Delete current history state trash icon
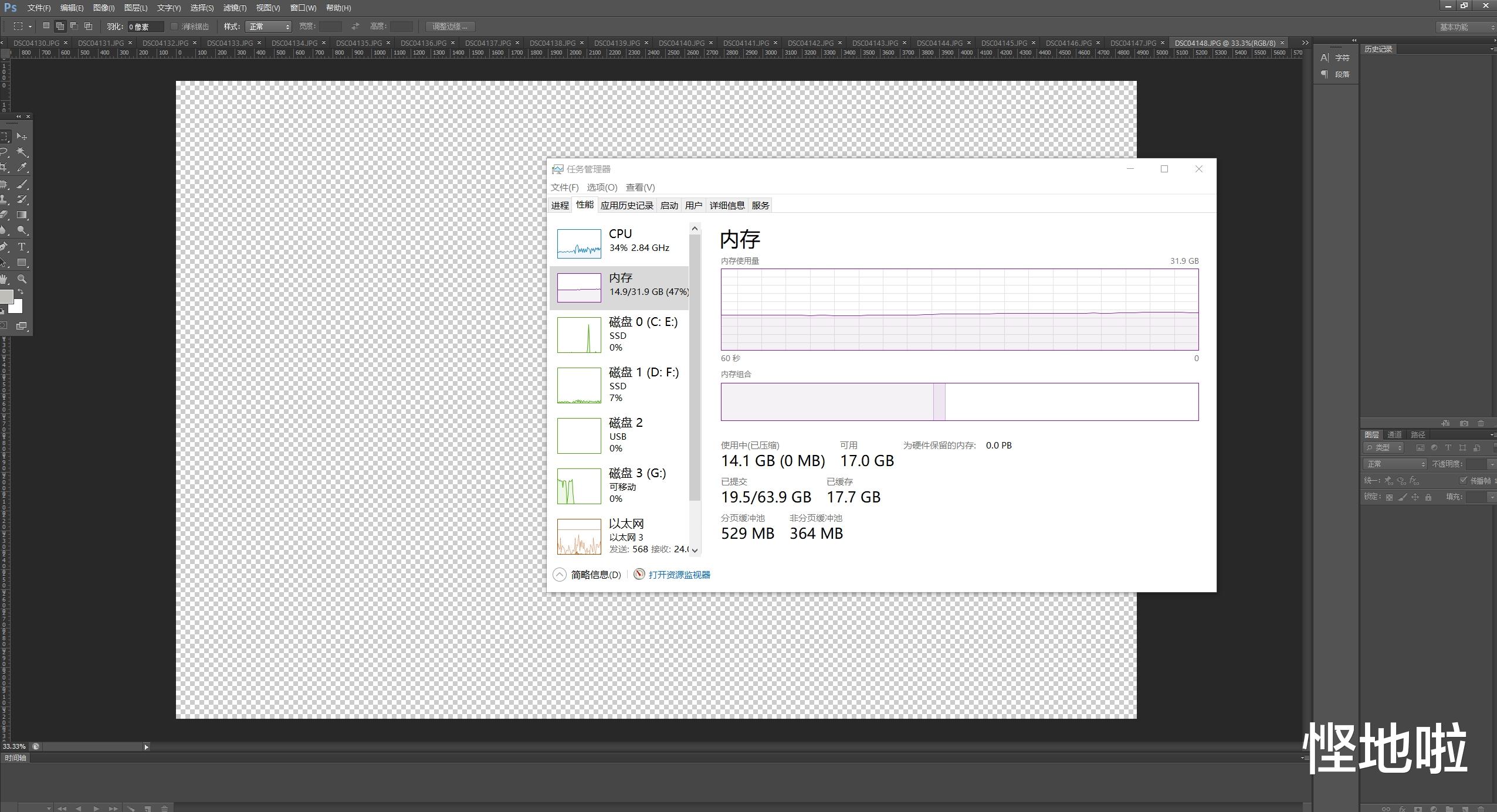1497x812 pixels. point(1481,423)
